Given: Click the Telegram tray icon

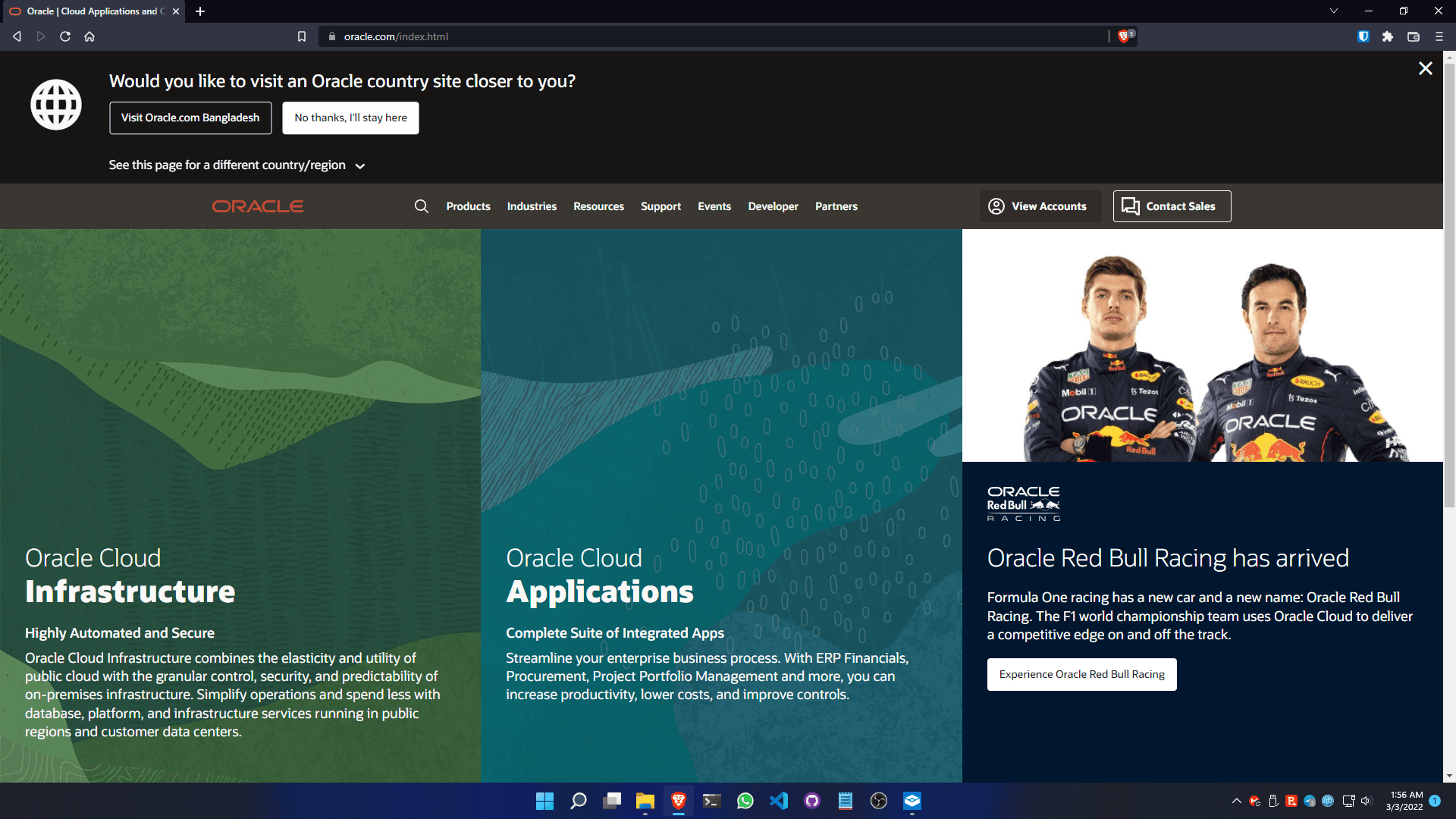Looking at the screenshot, I should [x=1310, y=801].
